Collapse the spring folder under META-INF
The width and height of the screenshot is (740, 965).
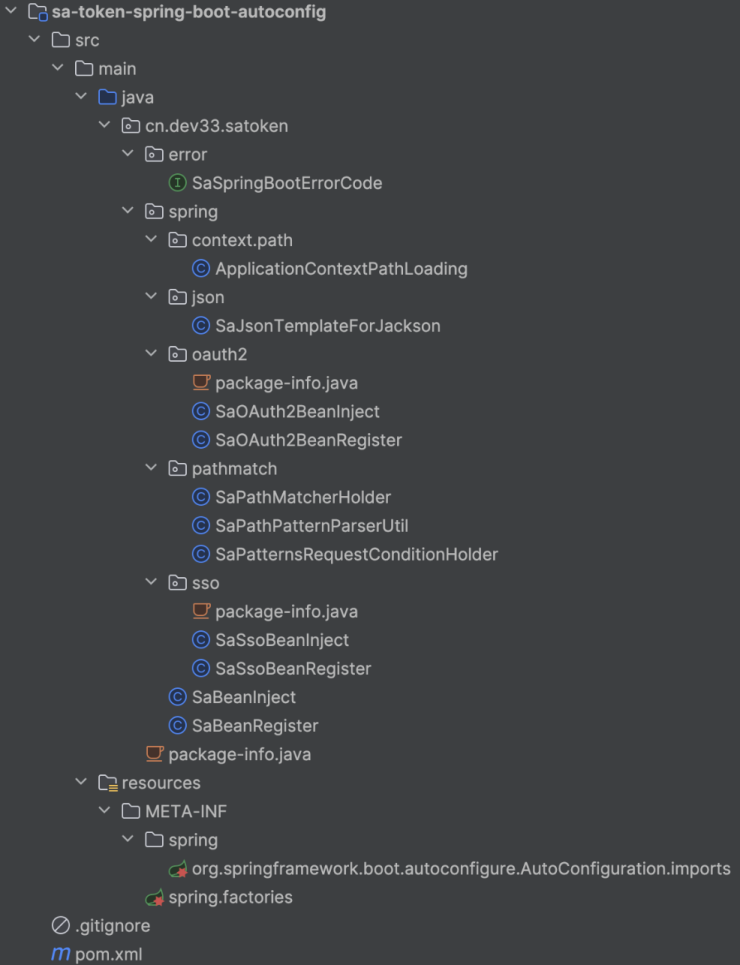tap(128, 839)
